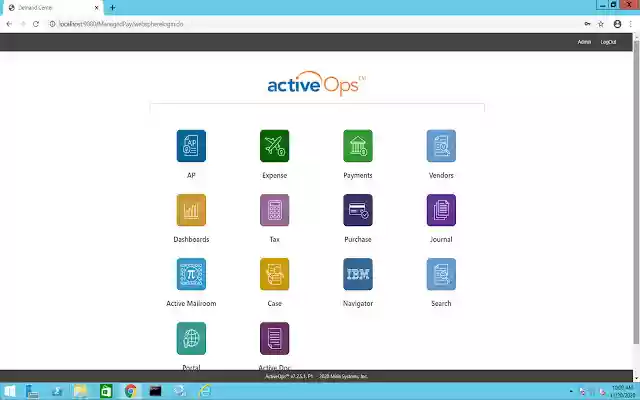This screenshot has width=640, height=400.
Task: Click the Admin link in header
Action: (584, 42)
